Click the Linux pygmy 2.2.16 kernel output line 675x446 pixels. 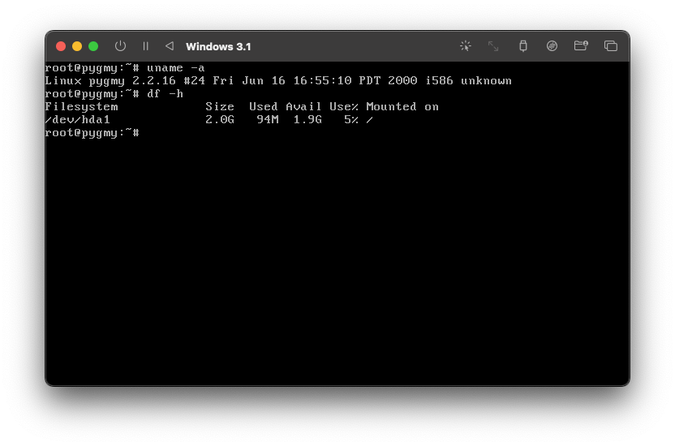(278, 81)
